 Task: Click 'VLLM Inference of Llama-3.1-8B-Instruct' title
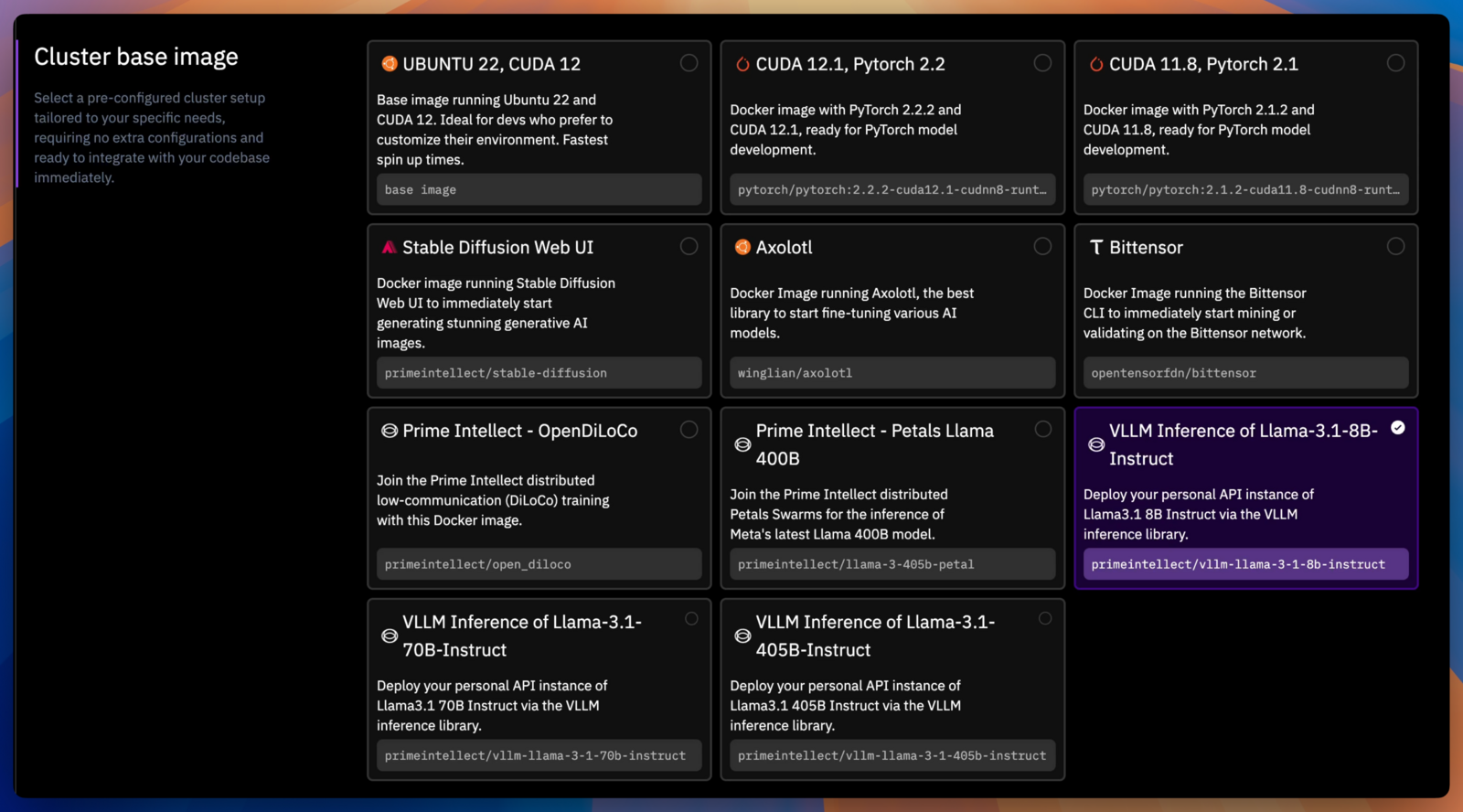(x=1244, y=444)
